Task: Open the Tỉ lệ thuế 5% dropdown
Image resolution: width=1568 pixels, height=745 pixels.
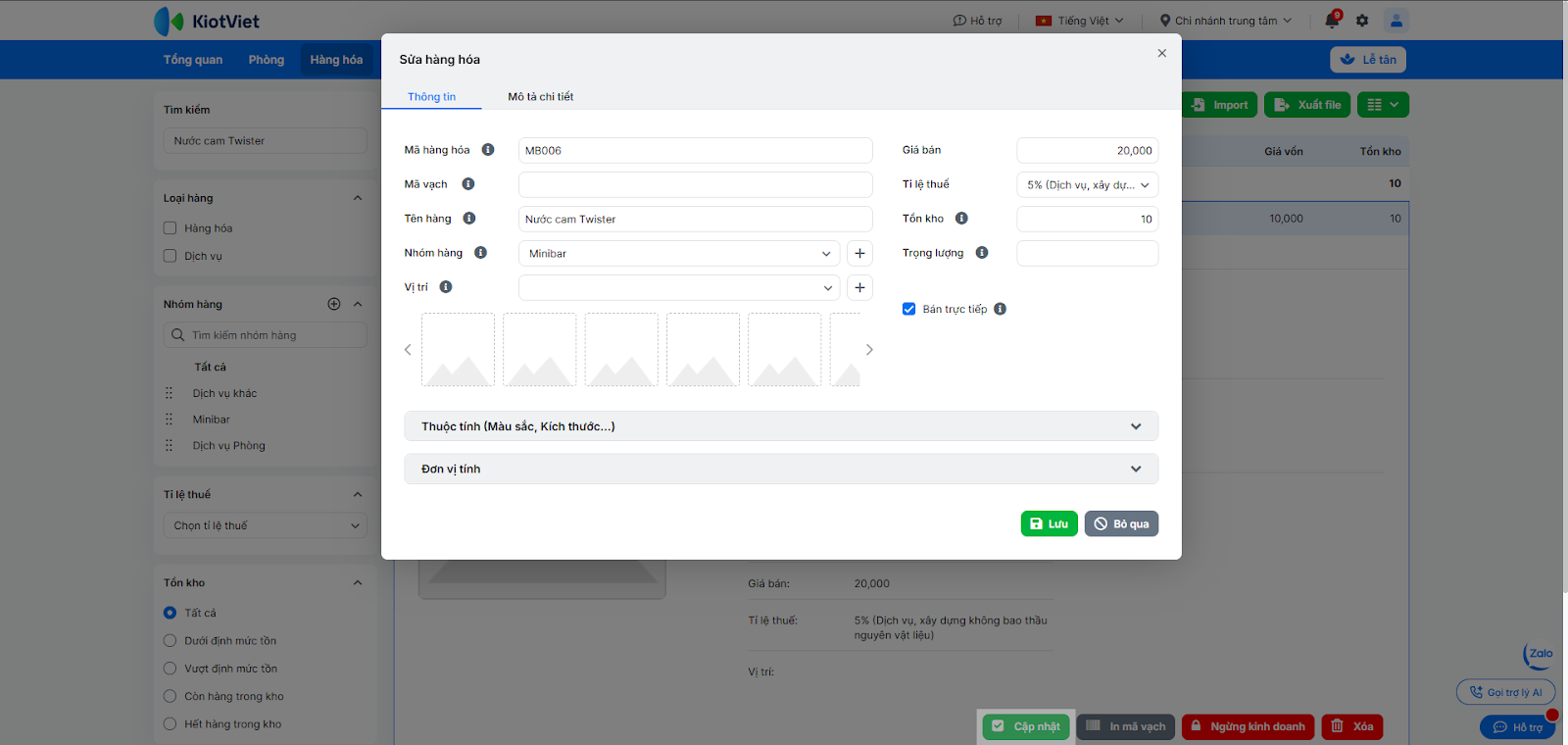Action: 1088,184
